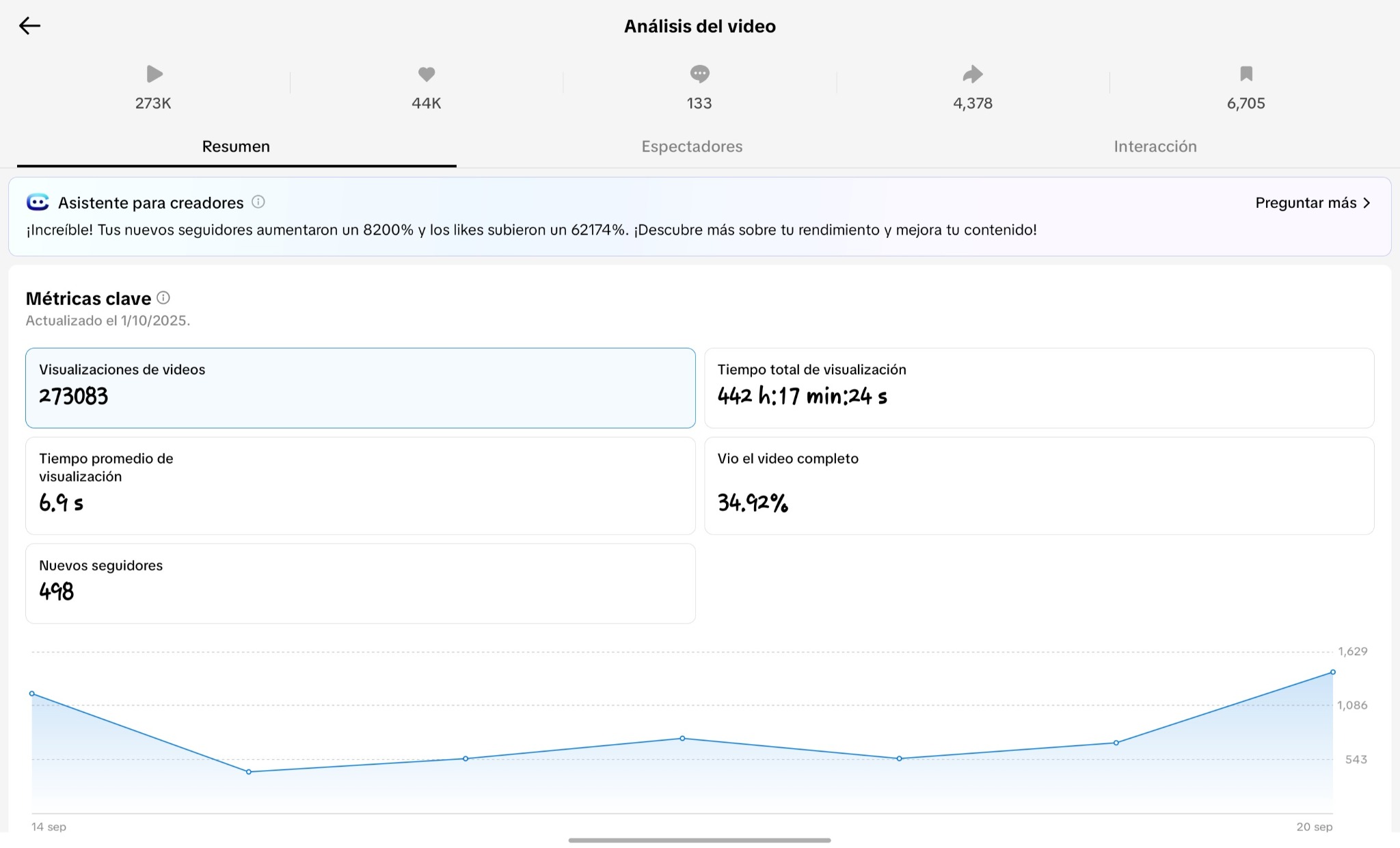Tap the bookmark saves icon
1400x848 pixels.
(x=1246, y=74)
